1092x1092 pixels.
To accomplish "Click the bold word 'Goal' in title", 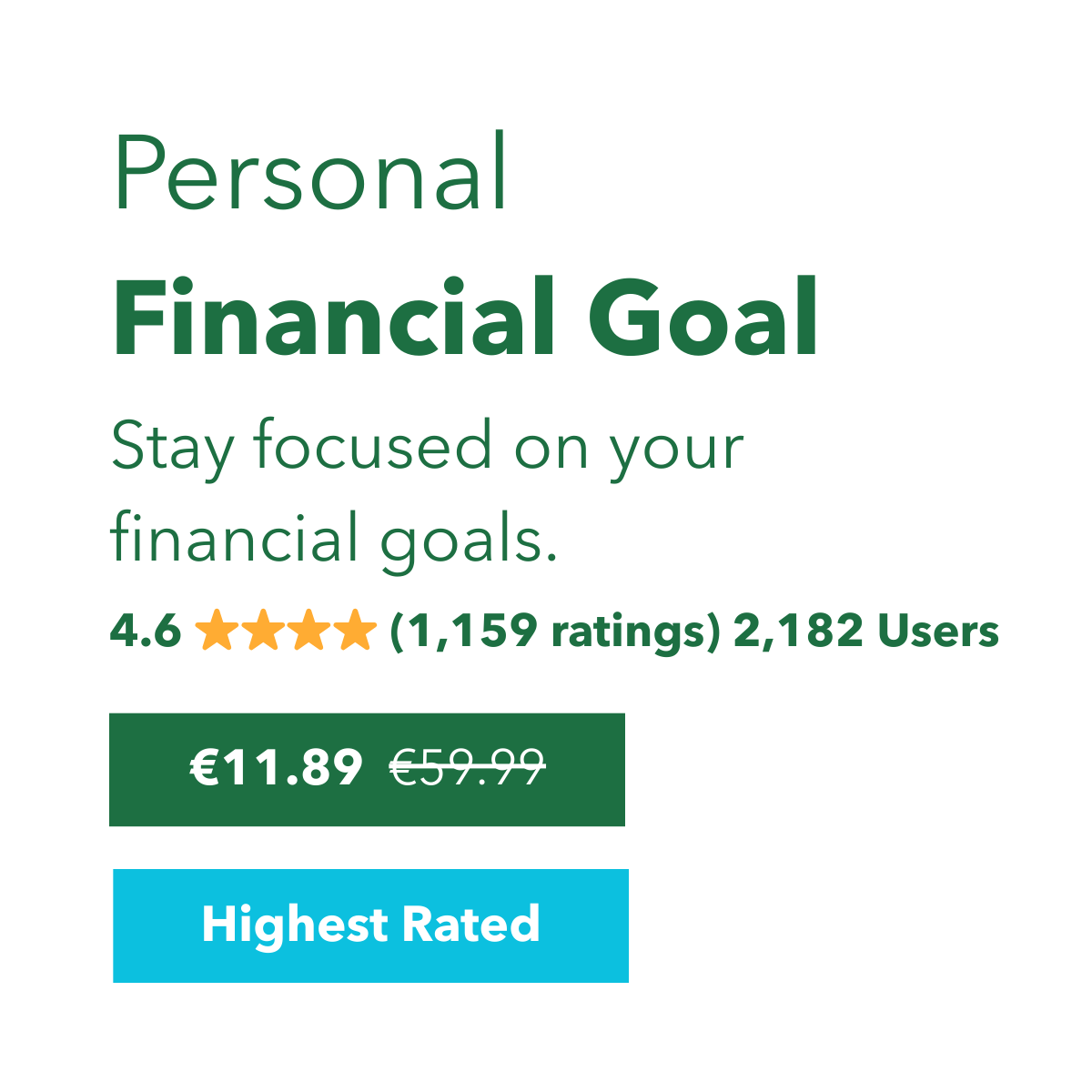I will pyautogui.click(x=703, y=318).
